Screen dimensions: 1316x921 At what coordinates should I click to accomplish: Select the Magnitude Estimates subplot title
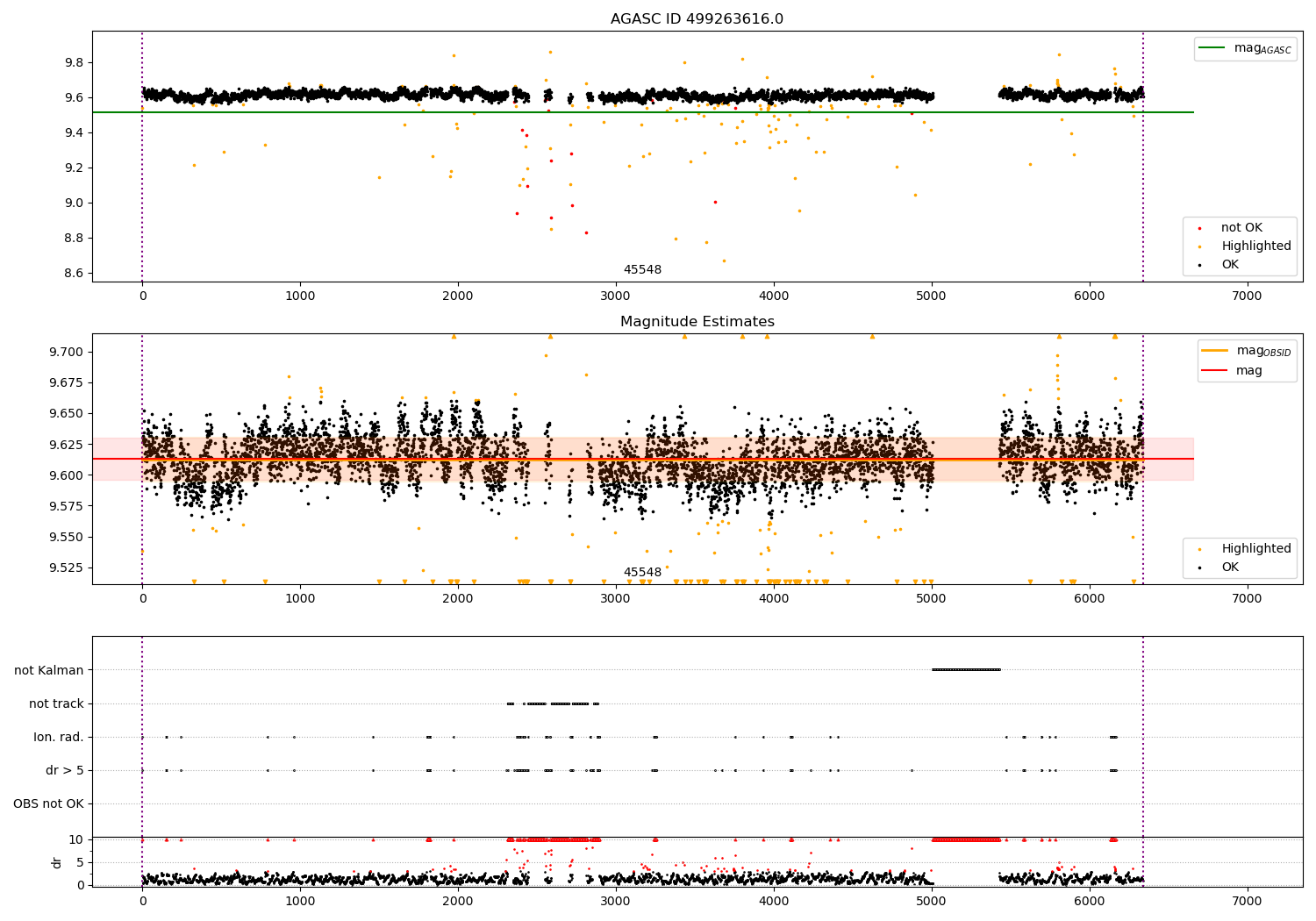click(697, 322)
